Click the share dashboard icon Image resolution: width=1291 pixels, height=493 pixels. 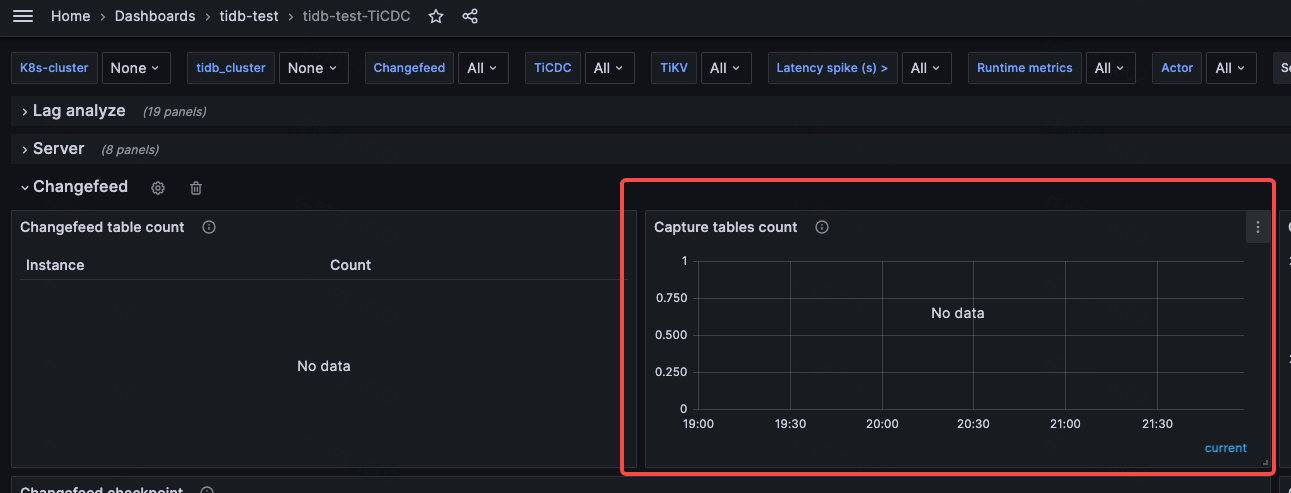click(x=470, y=16)
